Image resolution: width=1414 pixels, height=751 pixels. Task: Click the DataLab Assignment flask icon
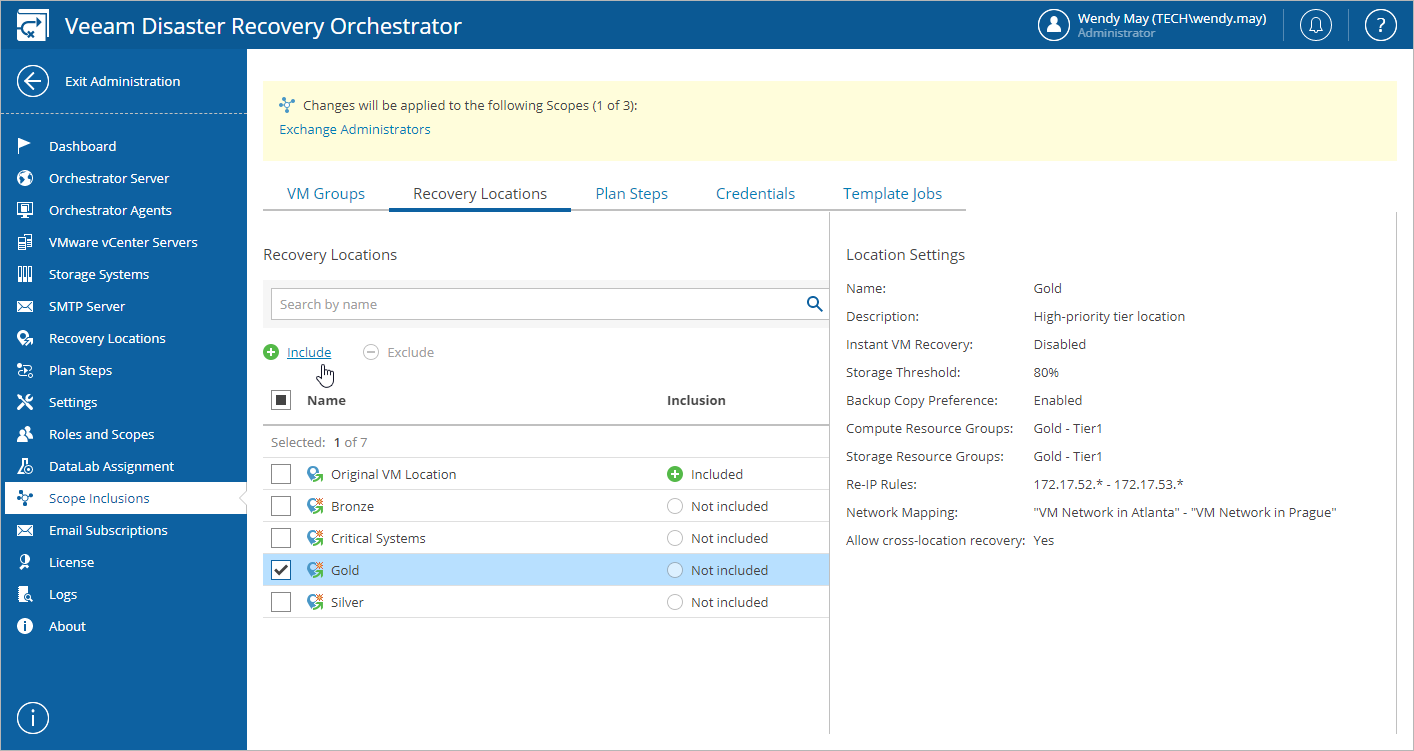pyautogui.click(x=26, y=466)
